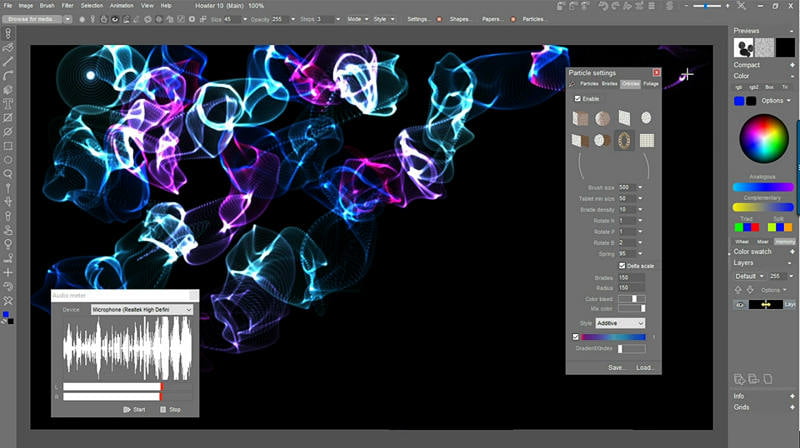Switch to the Foliage tab
Image resolution: width=800 pixels, height=448 pixels.
coord(651,84)
